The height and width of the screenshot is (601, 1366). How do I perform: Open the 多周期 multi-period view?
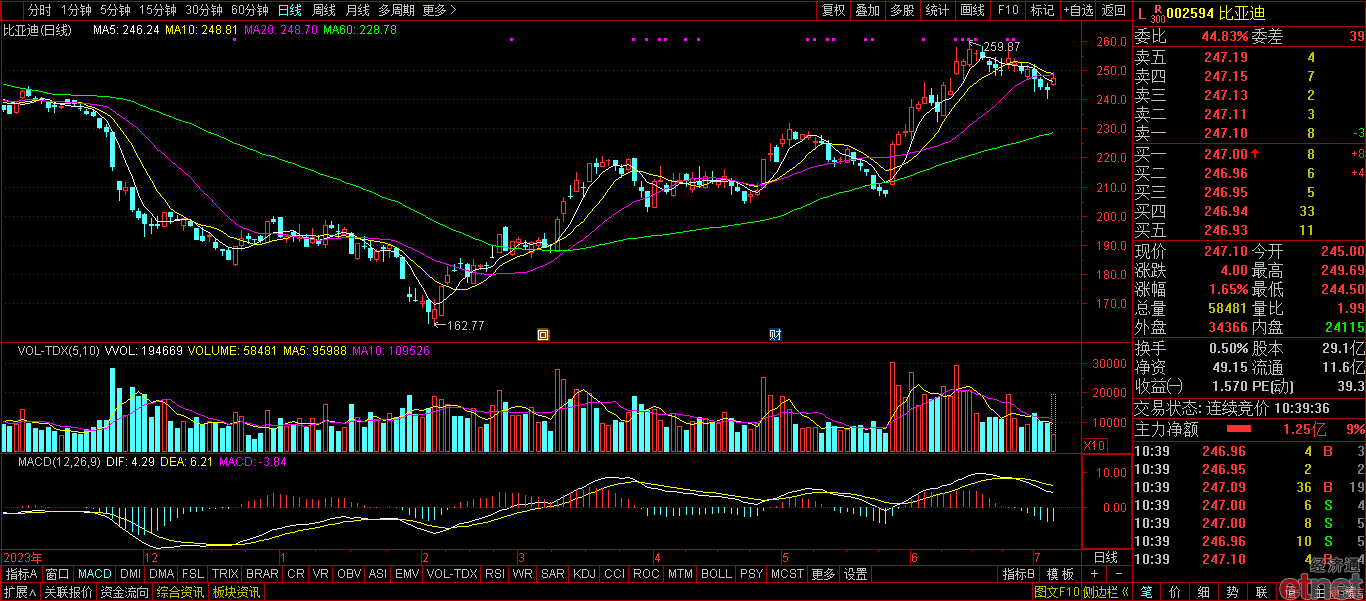(396, 10)
